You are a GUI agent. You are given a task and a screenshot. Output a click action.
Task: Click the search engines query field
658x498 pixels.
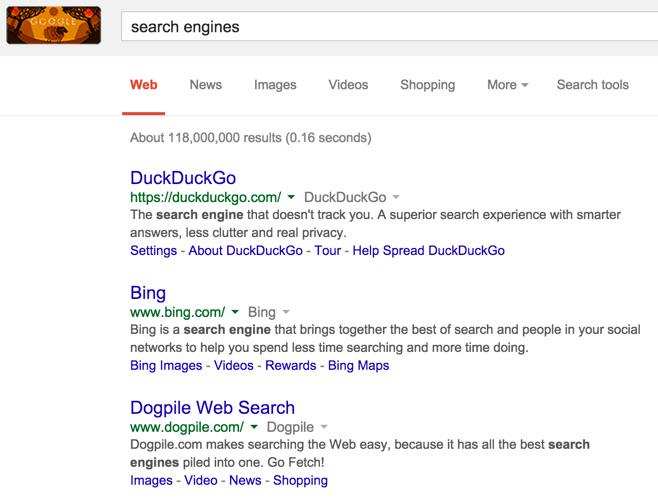click(389, 27)
